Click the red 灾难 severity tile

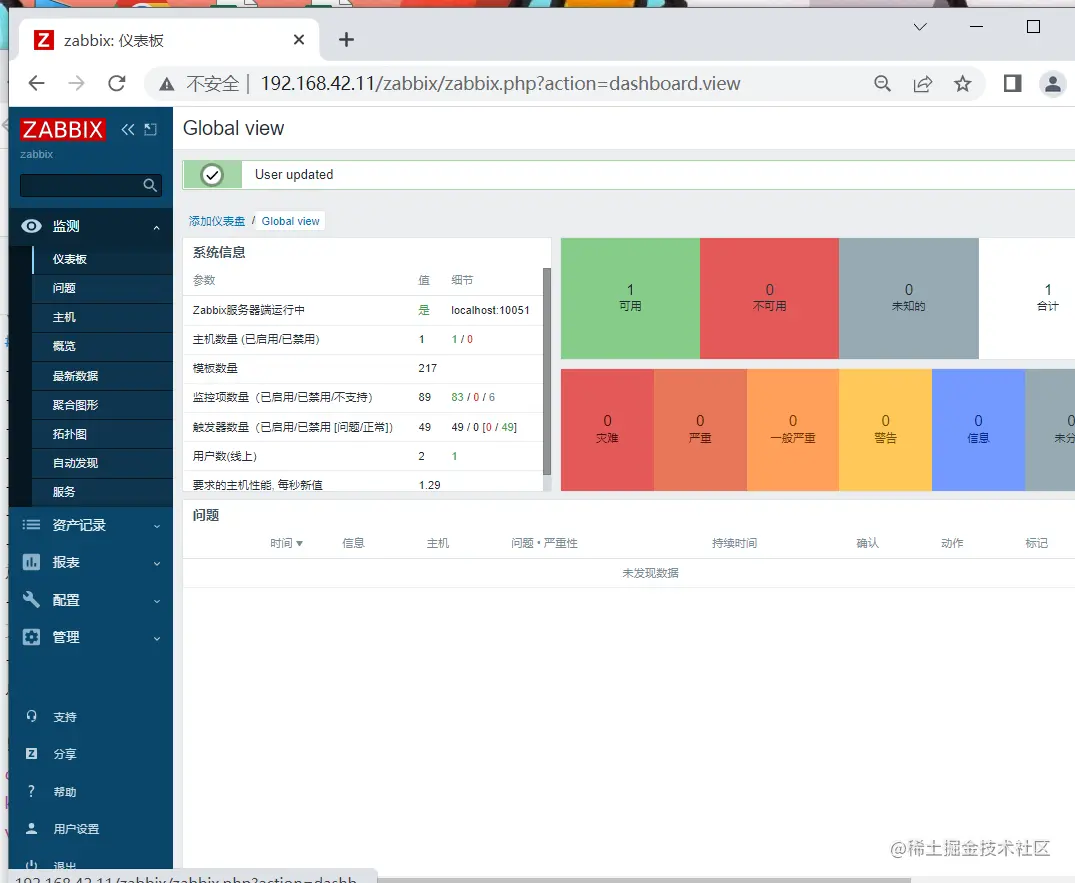pos(607,430)
